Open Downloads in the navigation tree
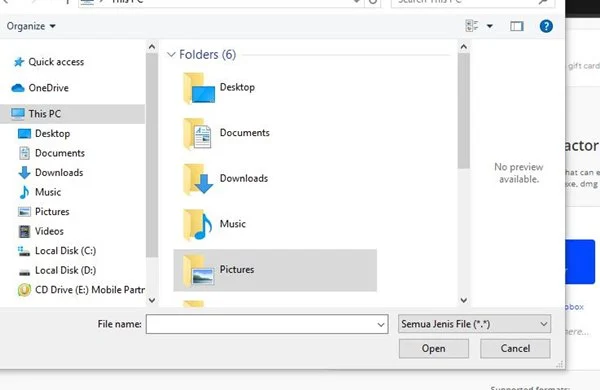Screen dimensions: 600x390 coord(59,173)
